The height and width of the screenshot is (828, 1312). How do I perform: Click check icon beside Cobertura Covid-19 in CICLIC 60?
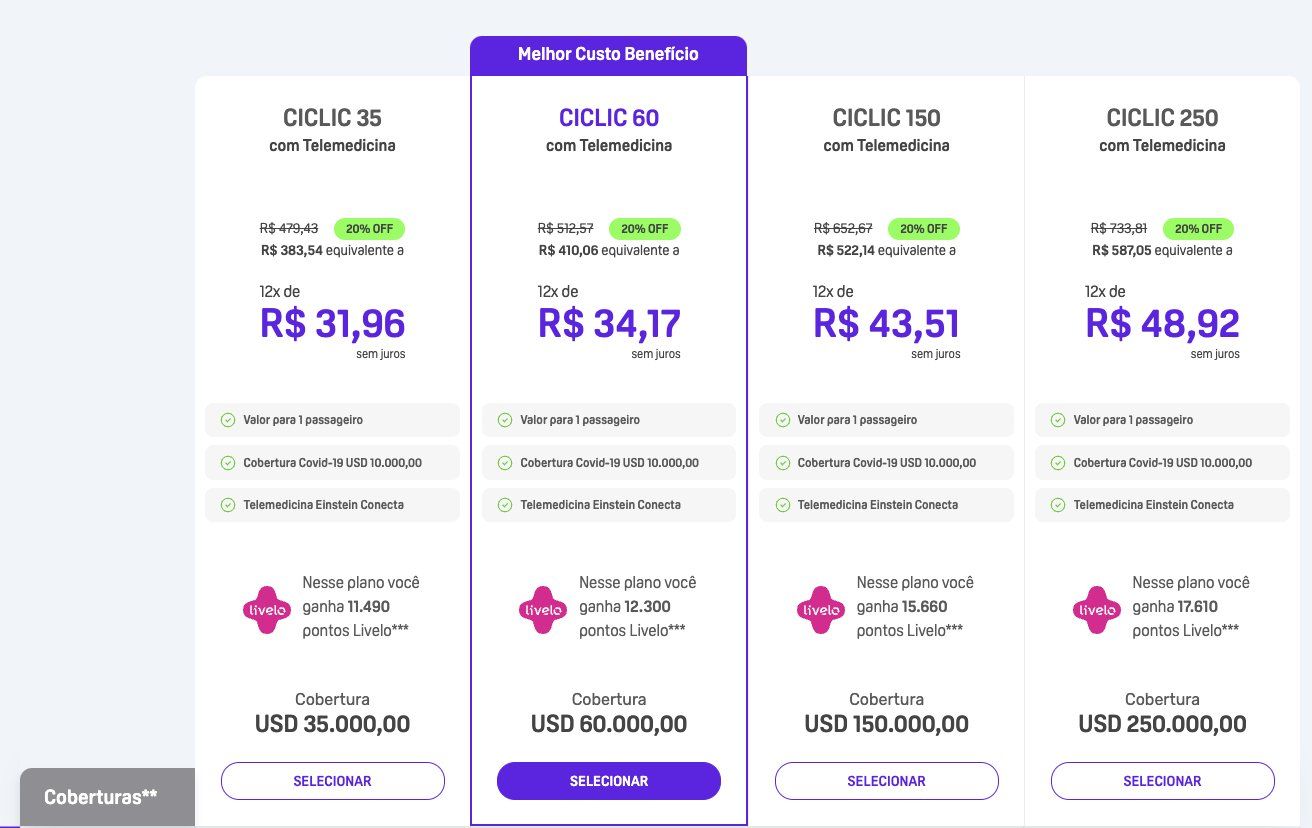(x=504, y=463)
